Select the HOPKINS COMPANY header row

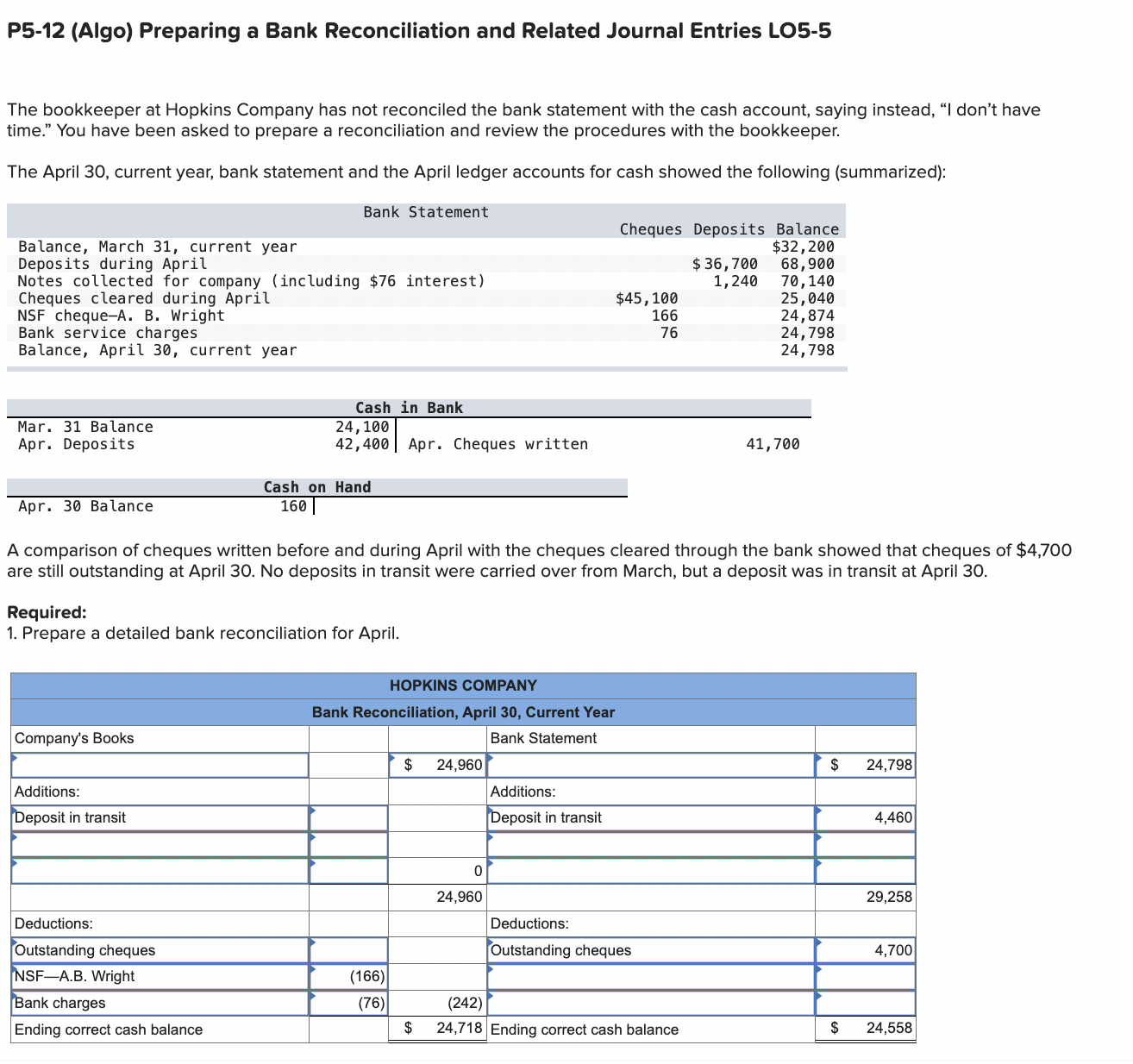[x=463, y=685]
